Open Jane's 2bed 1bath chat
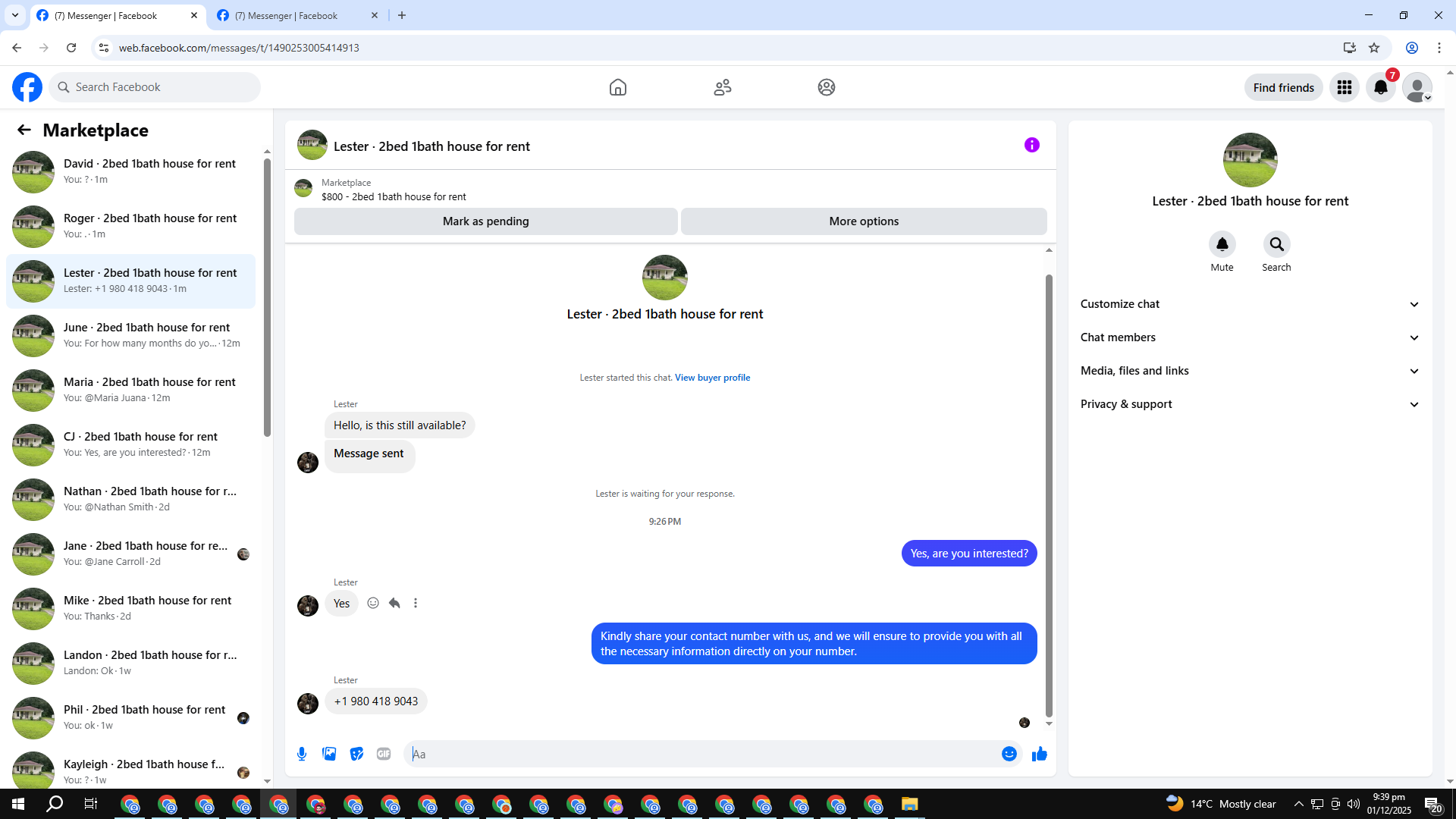Image resolution: width=1456 pixels, height=819 pixels. [x=130, y=554]
